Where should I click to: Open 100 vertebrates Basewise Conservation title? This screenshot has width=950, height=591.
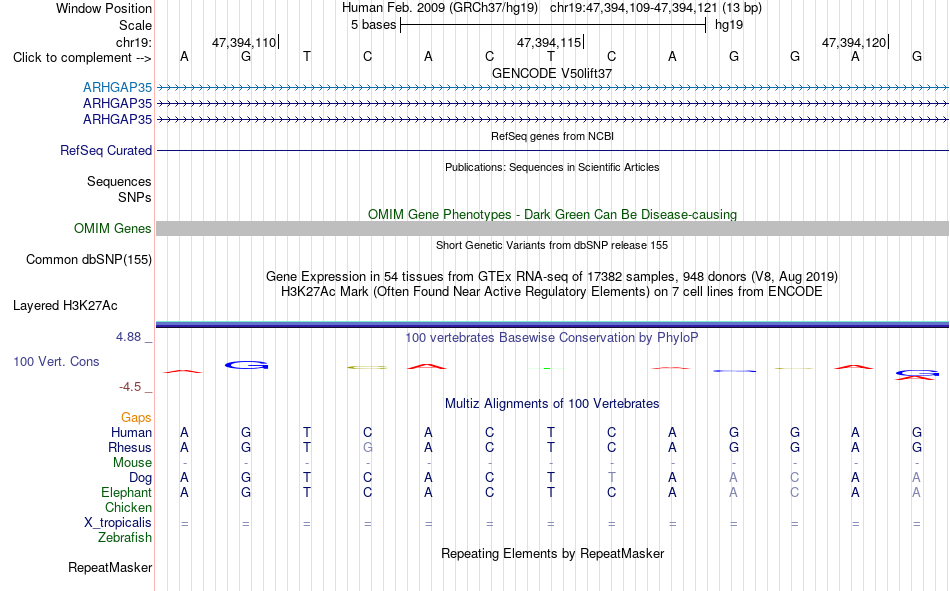coord(552,338)
